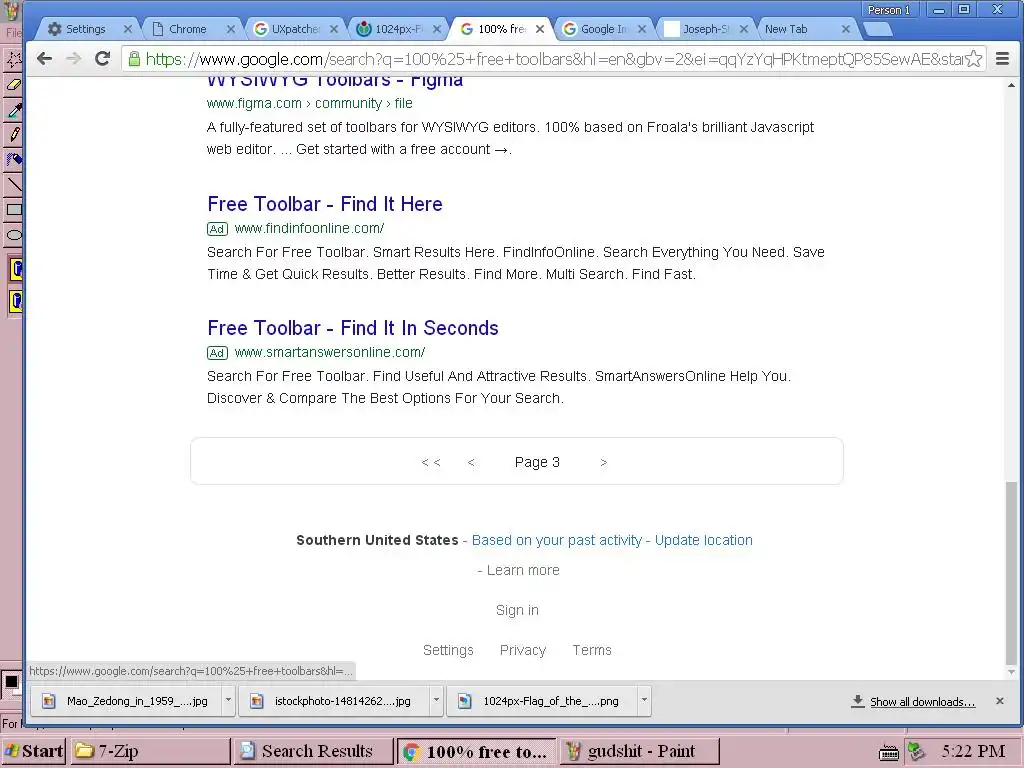Switch to Search Results taskbar window
Screen dimensions: 1024x768
tap(313, 751)
